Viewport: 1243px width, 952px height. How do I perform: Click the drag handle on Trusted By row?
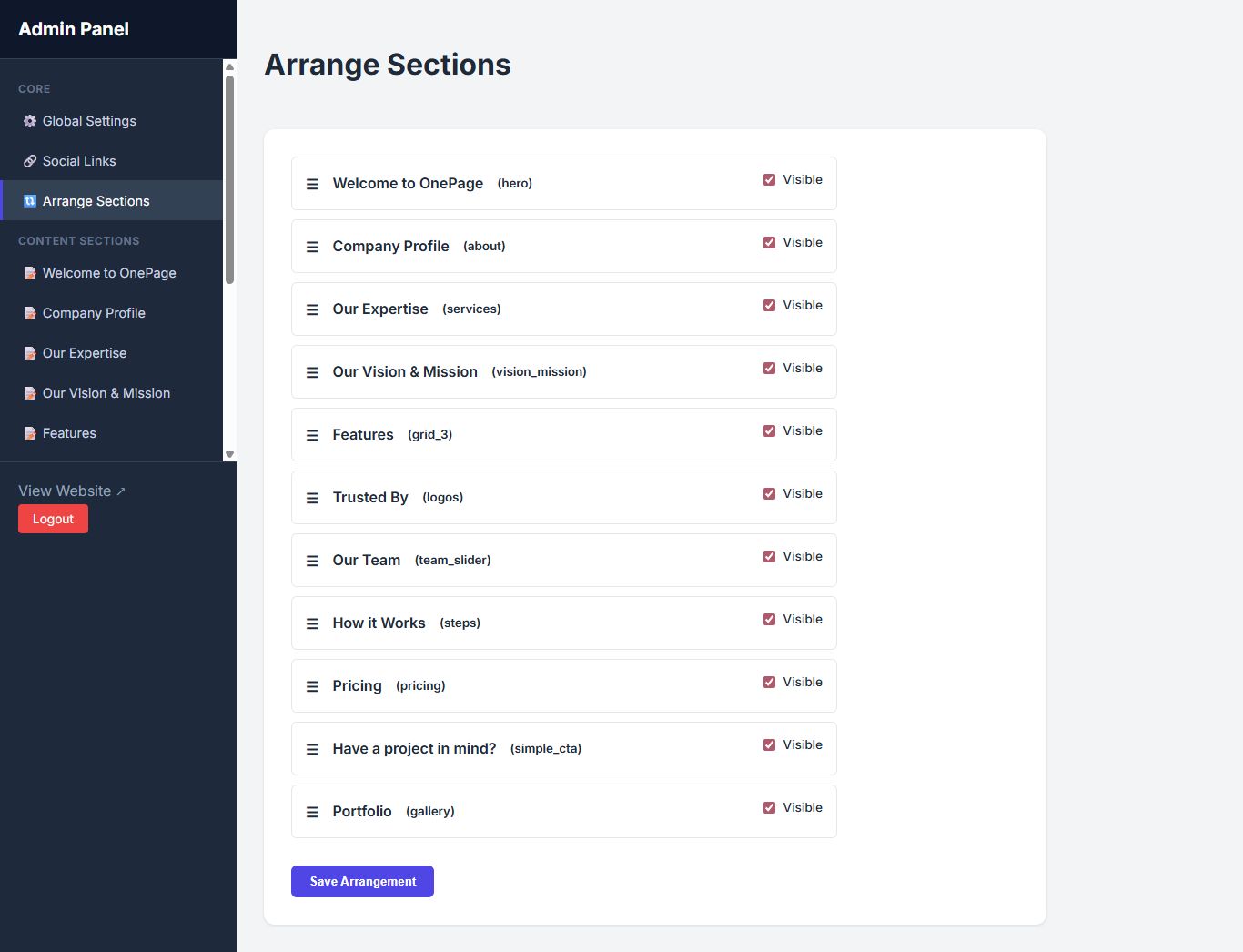coord(312,498)
